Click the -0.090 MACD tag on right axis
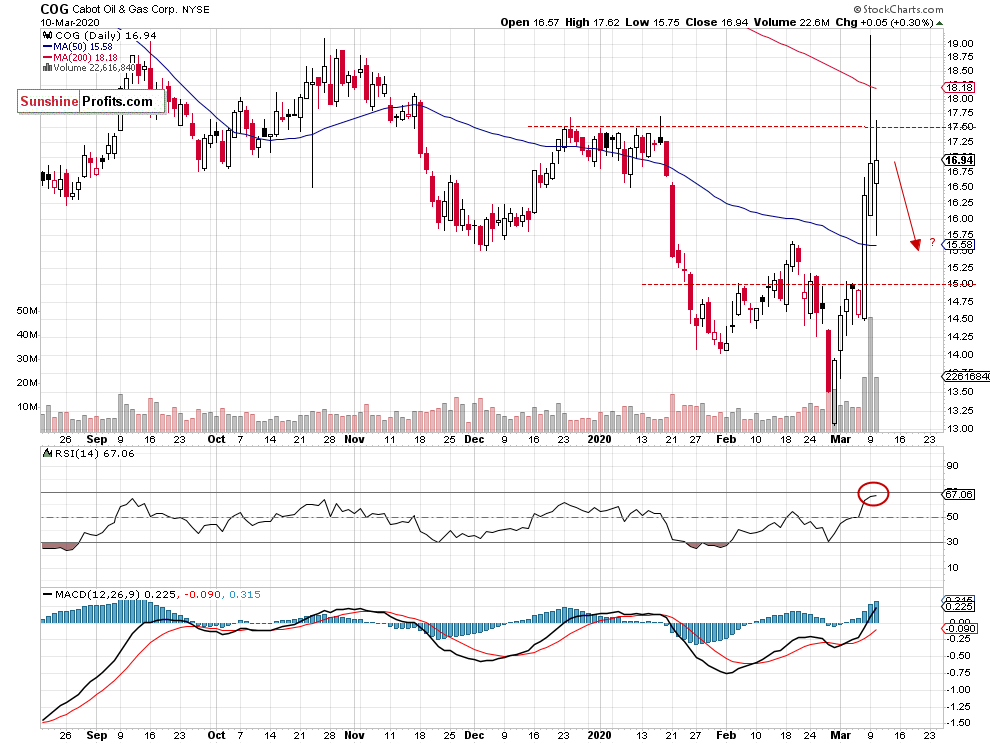This screenshot has height=744, width=990. 960,628
